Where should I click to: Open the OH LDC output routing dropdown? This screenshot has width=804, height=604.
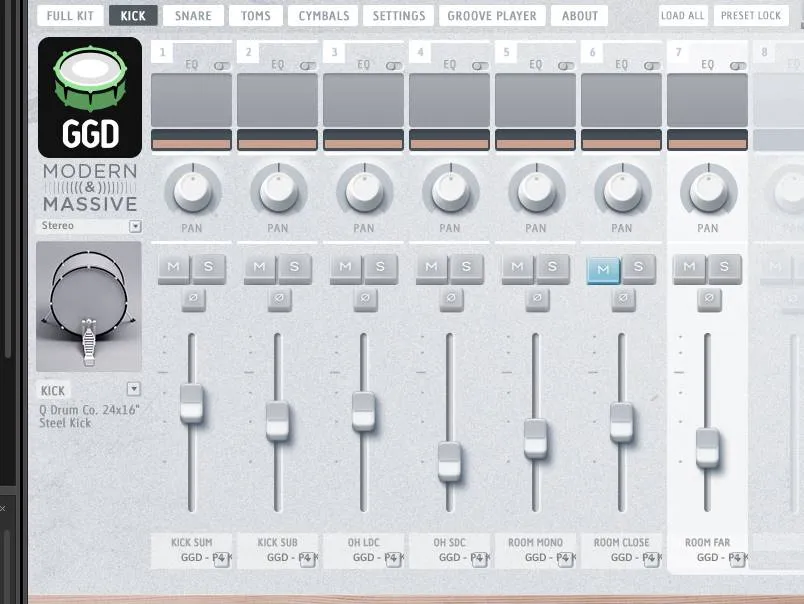pos(392,559)
